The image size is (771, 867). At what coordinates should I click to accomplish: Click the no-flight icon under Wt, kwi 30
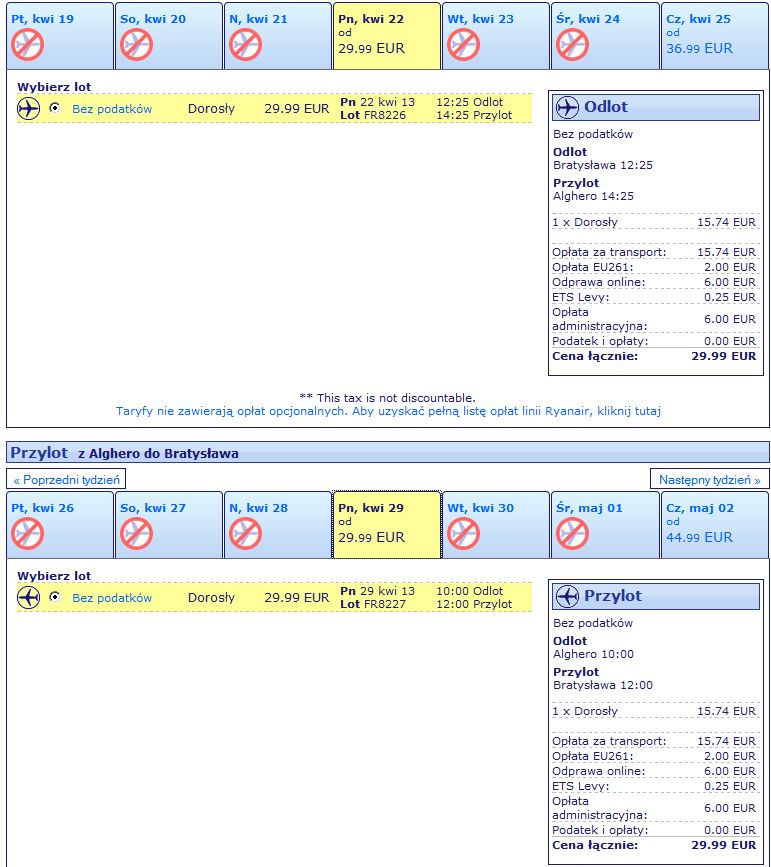pos(463,534)
